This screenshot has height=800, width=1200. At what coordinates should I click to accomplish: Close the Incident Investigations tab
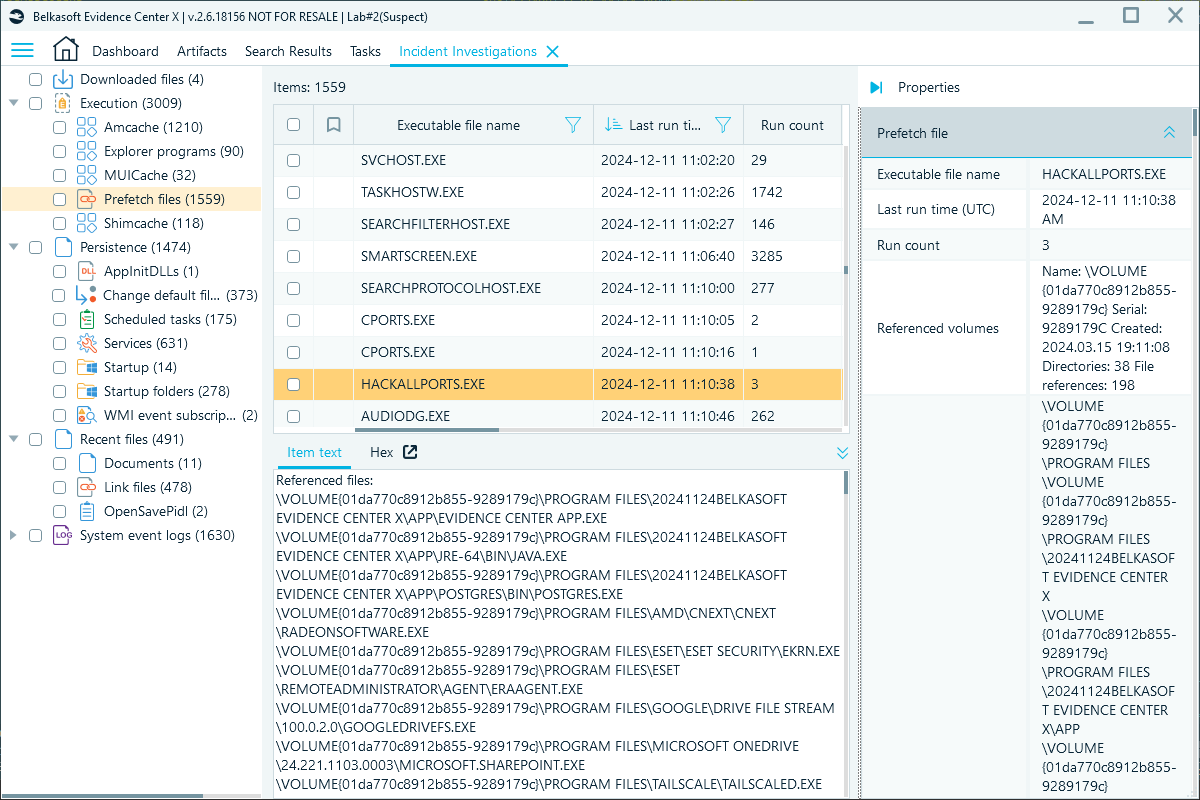point(552,51)
